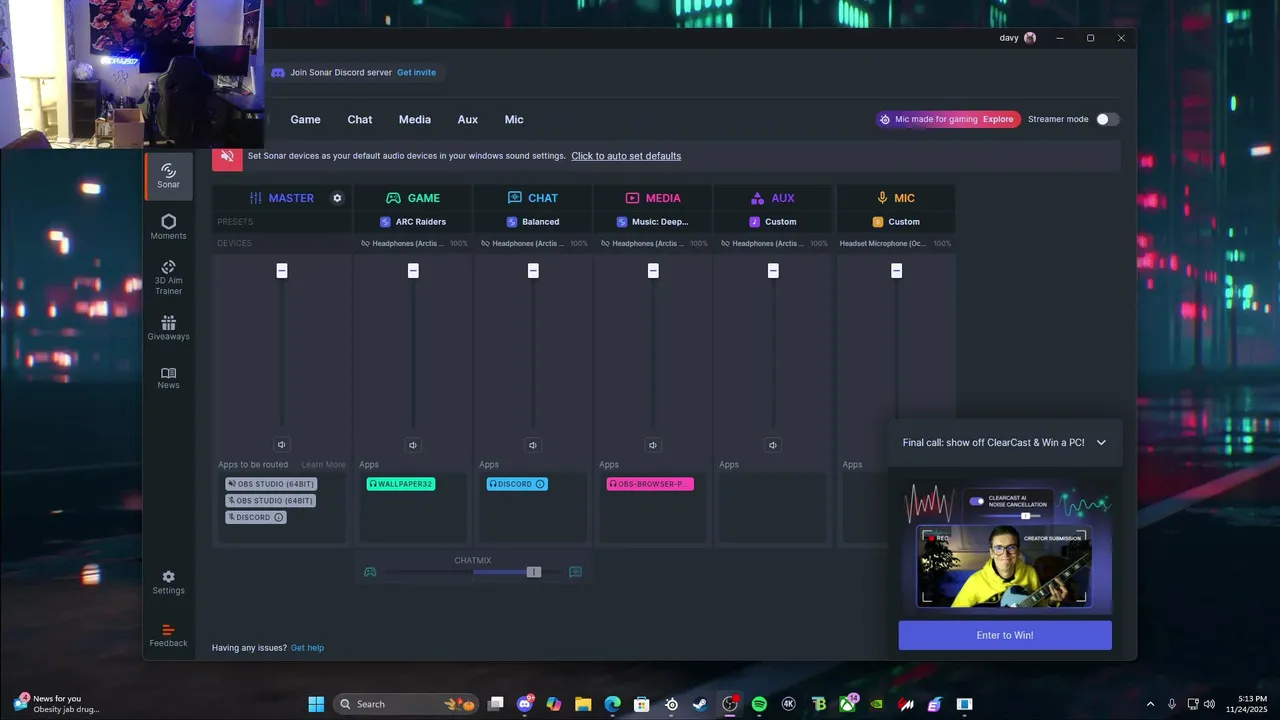The height and width of the screenshot is (720, 1280).
Task: Open Moments in the sidebar
Action: tap(168, 227)
